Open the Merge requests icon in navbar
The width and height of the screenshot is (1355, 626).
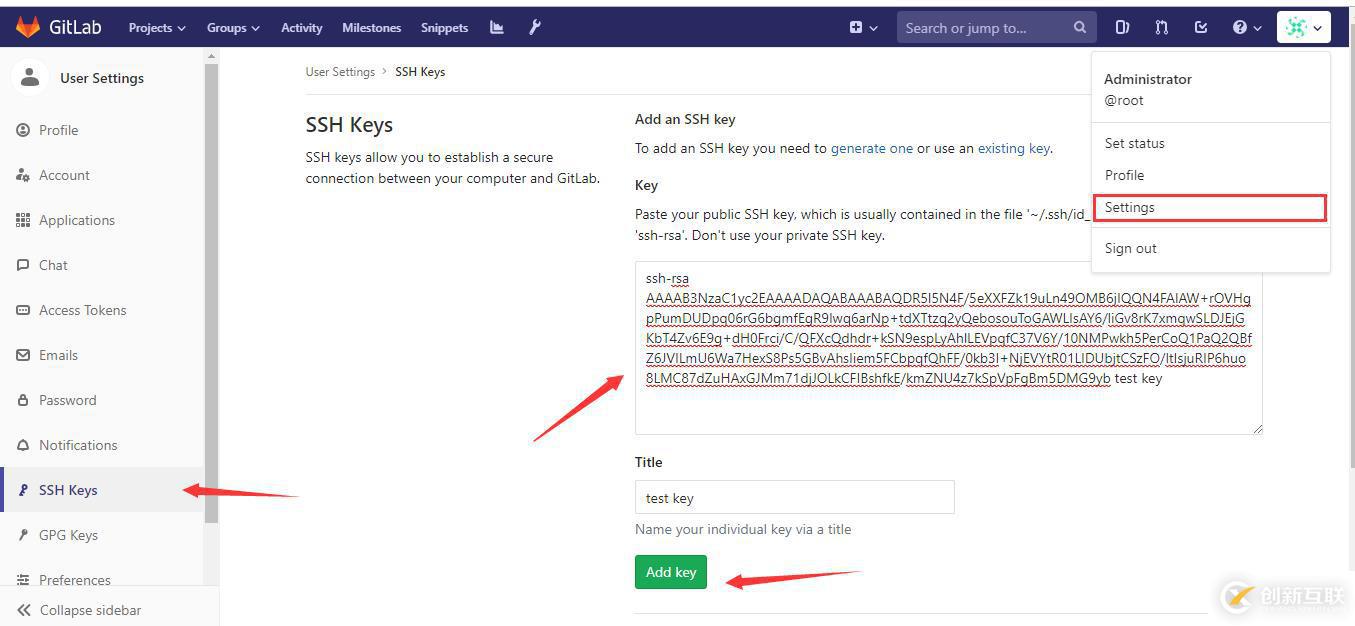coord(1162,28)
